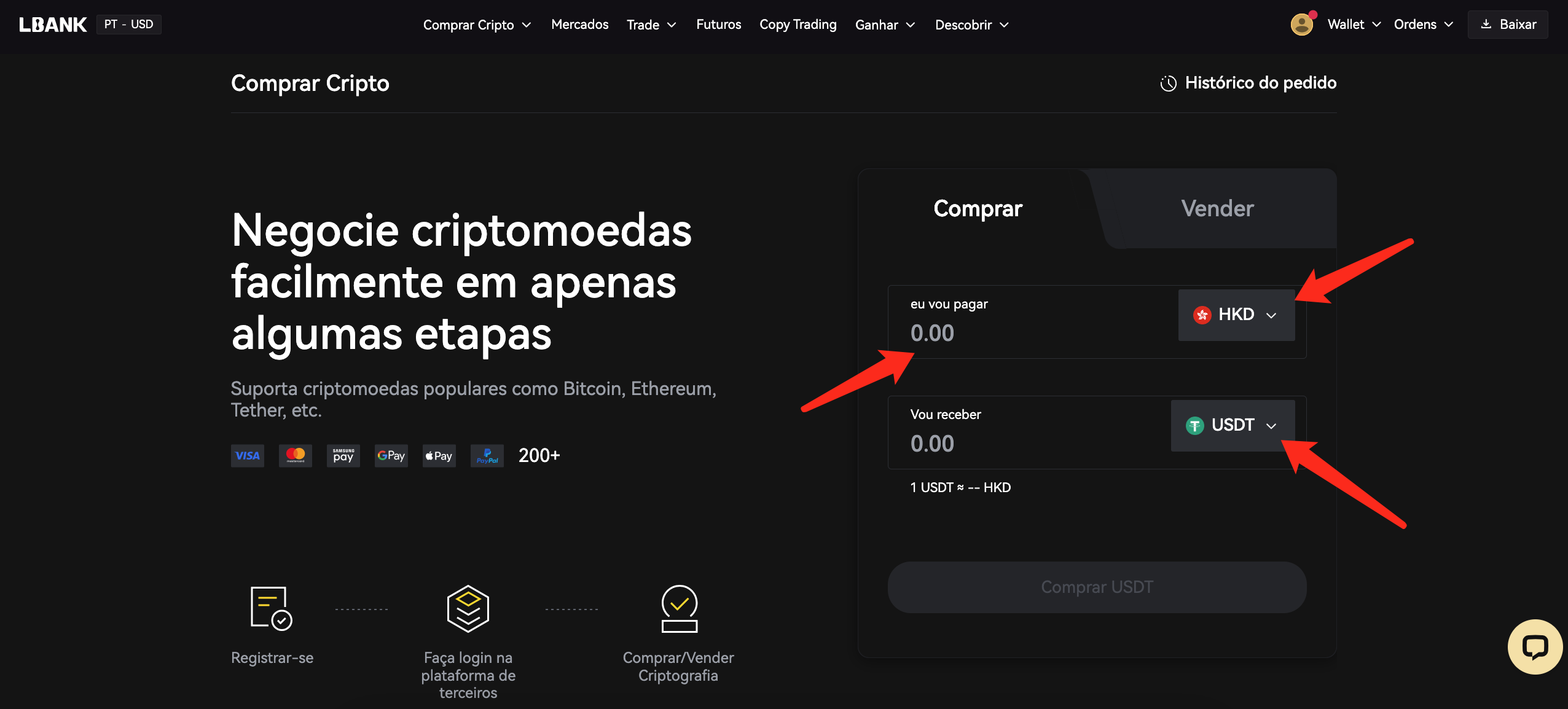Select the Comprar tab

coord(978,209)
